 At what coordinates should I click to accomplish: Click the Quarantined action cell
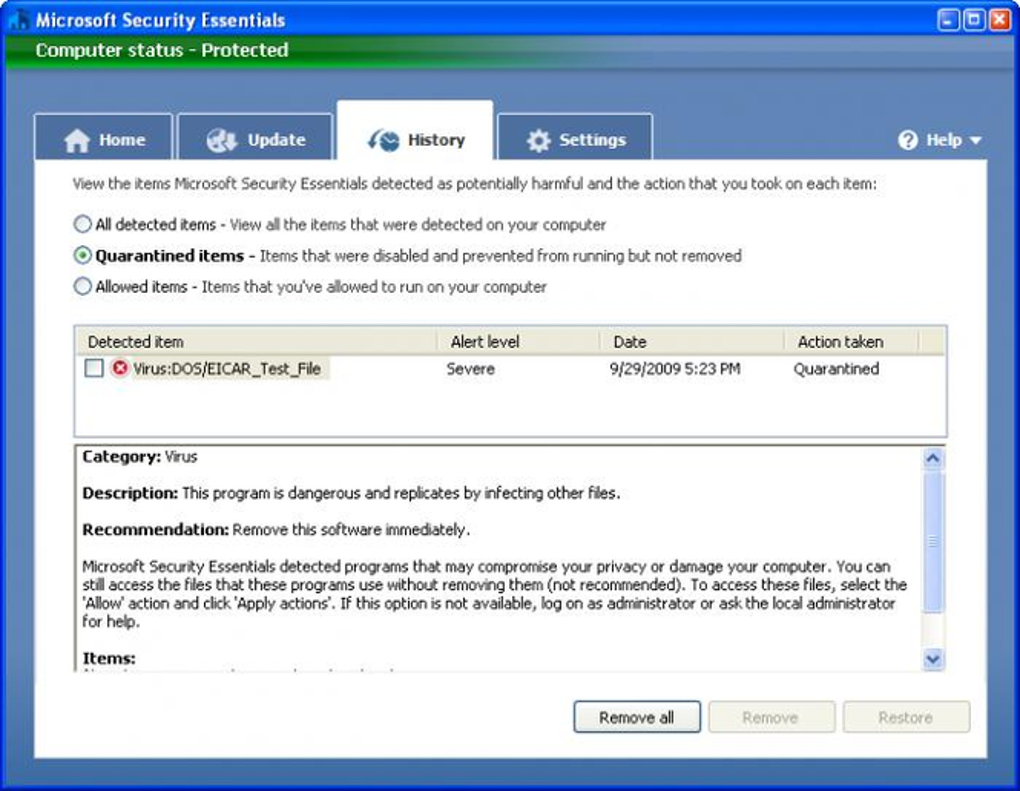click(836, 369)
